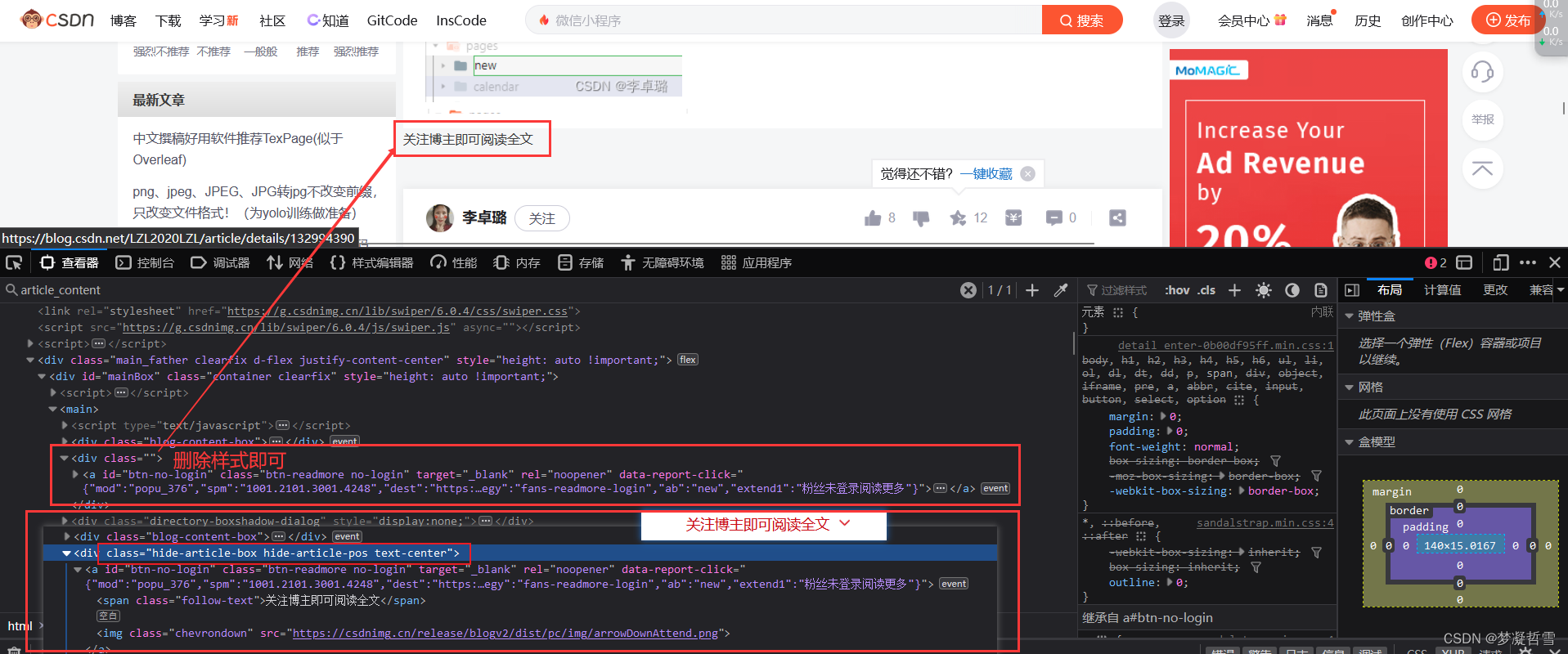Open the 查看器 (Inspector) tab
Viewport: 1568px width, 654px height.
click(70, 262)
